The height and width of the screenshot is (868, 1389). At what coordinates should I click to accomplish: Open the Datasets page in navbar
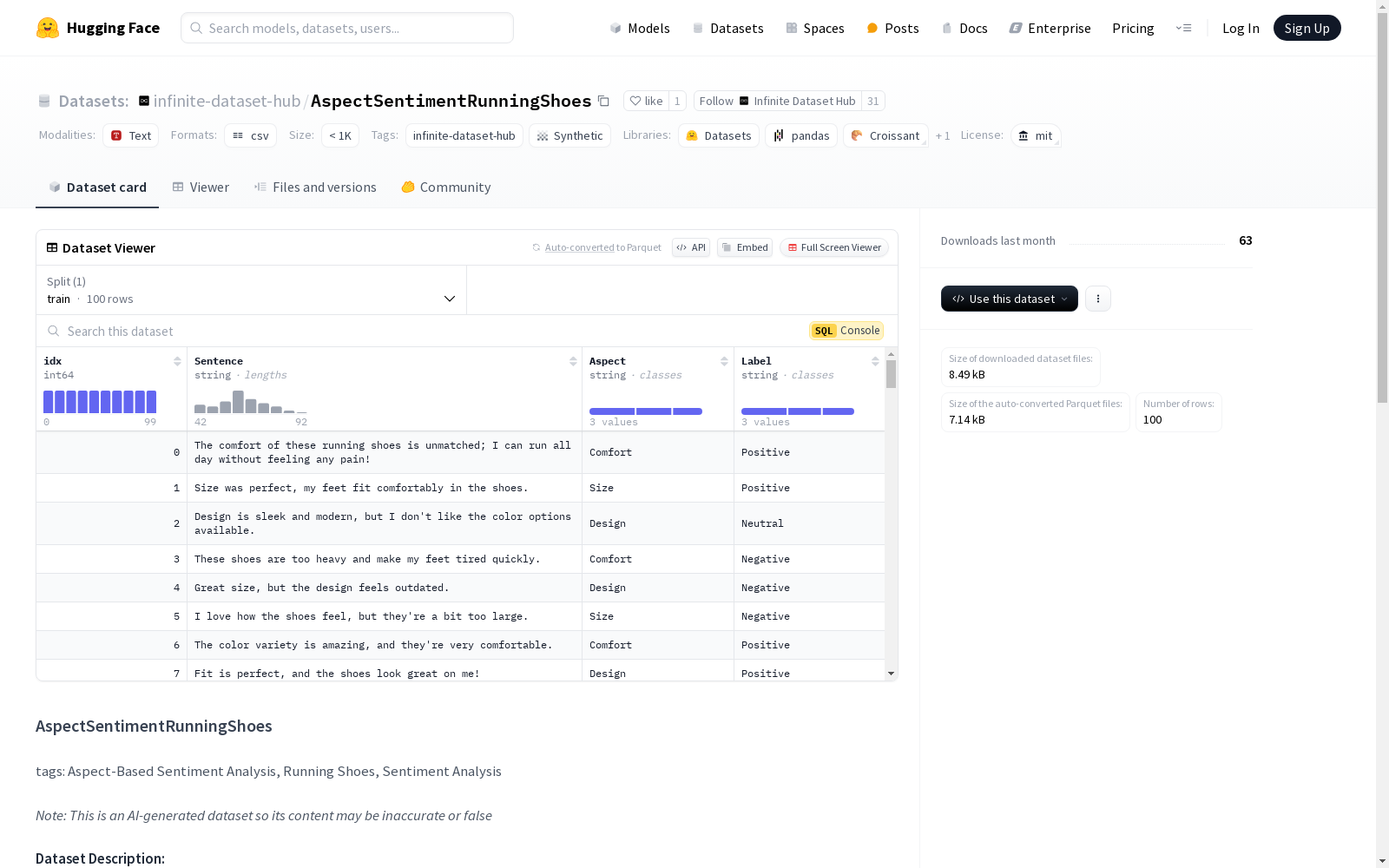pyautogui.click(x=727, y=28)
